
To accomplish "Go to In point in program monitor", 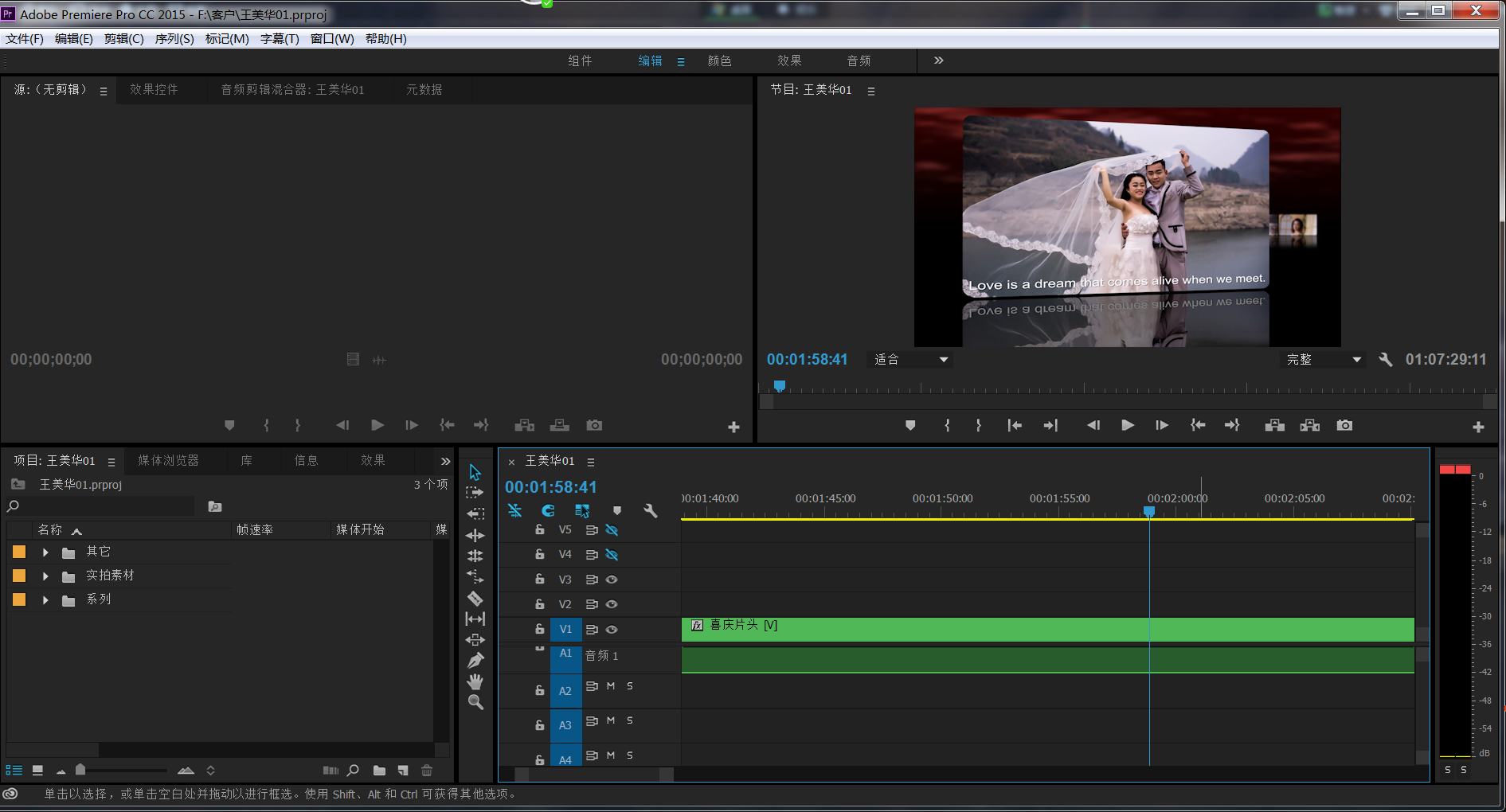I will [x=1014, y=425].
